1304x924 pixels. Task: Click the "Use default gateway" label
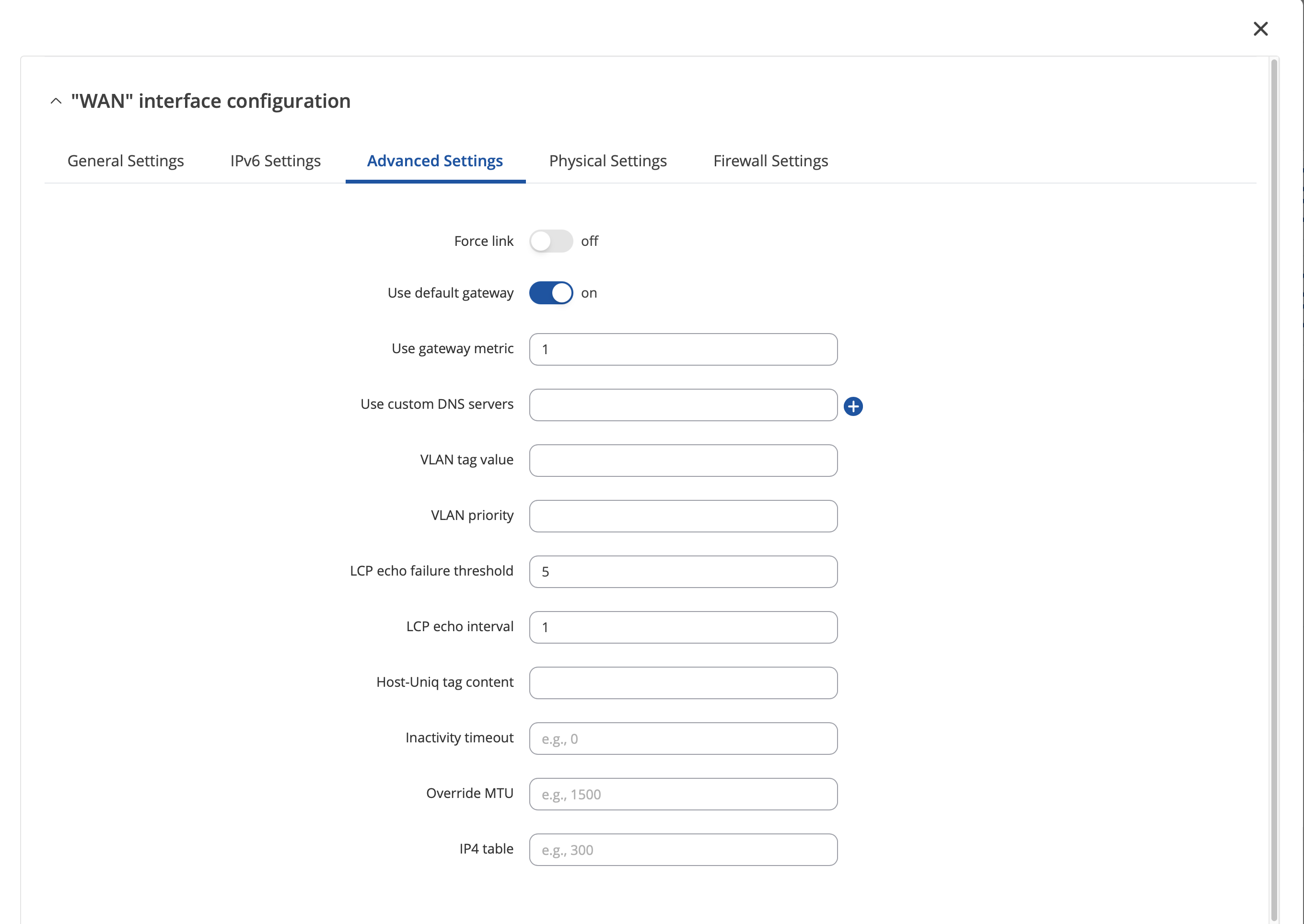click(x=450, y=293)
